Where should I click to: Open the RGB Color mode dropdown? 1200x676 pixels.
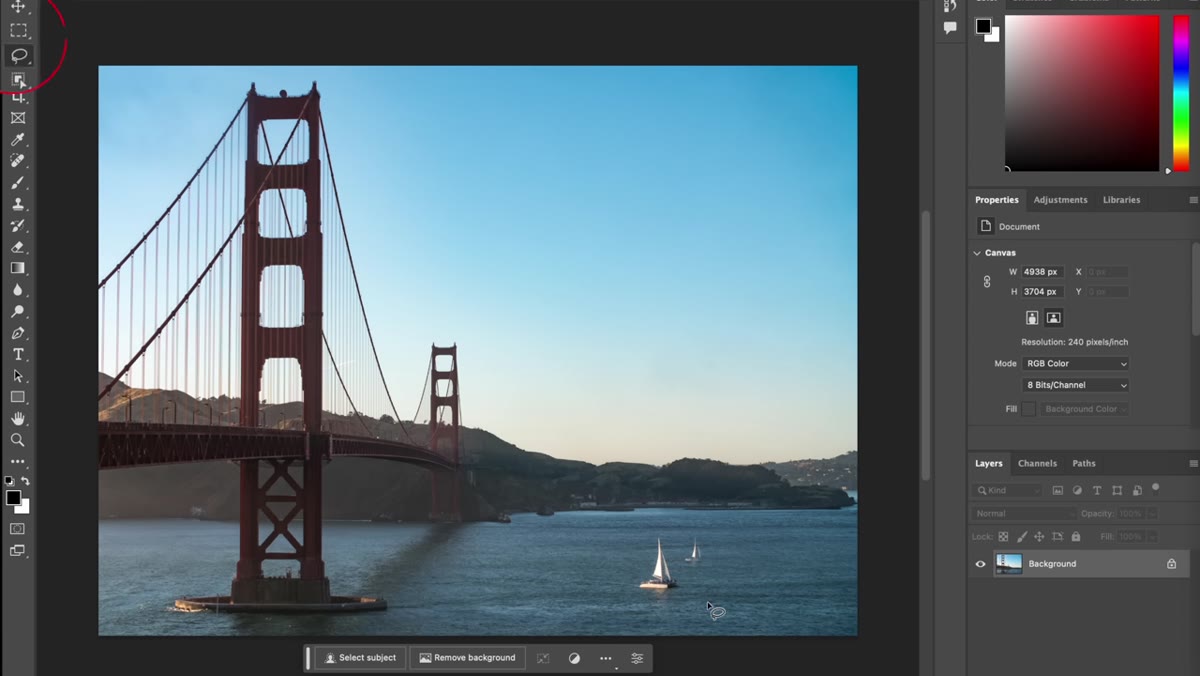1076,364
